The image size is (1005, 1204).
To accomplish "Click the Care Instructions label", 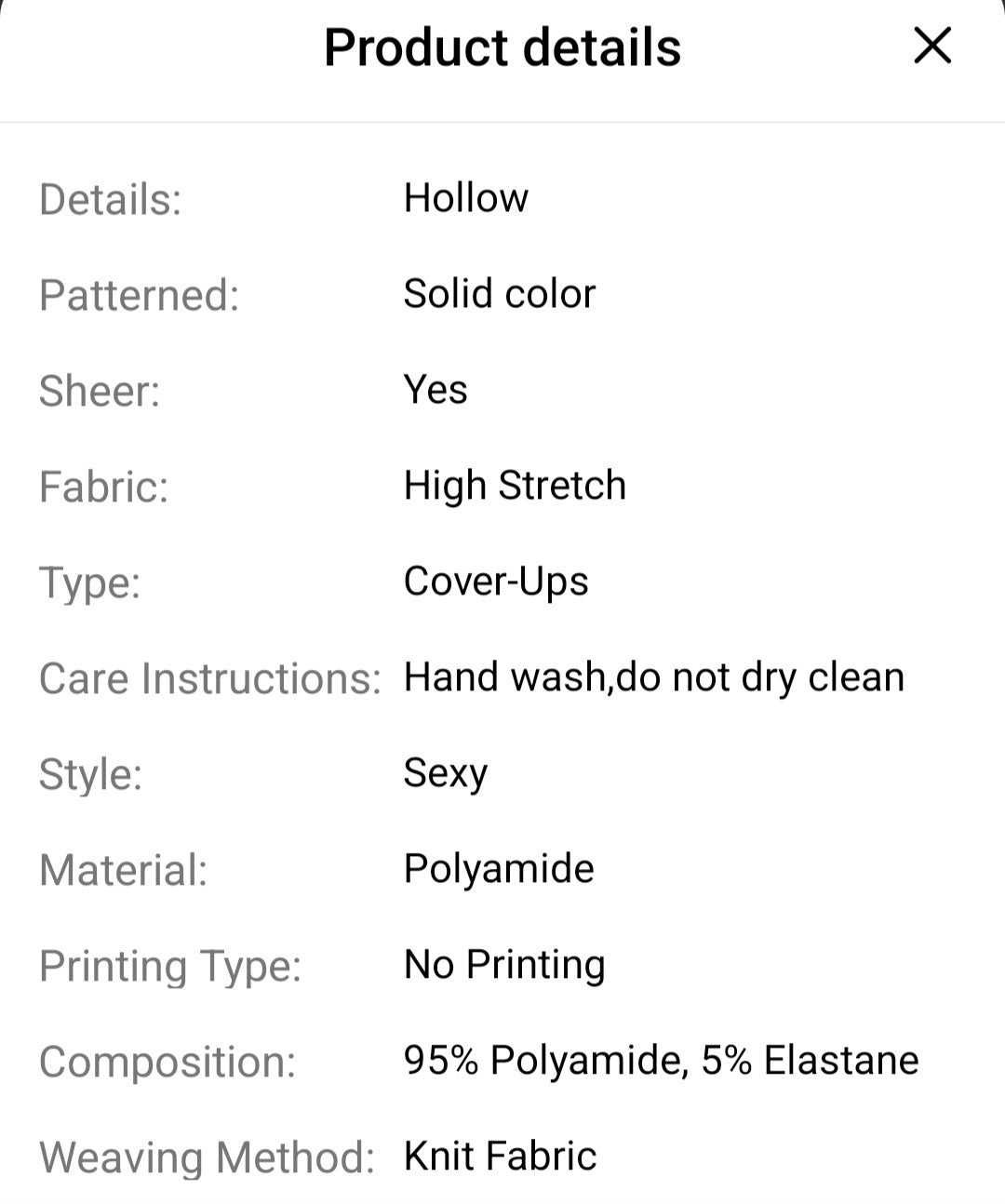I will coord(210,676).
